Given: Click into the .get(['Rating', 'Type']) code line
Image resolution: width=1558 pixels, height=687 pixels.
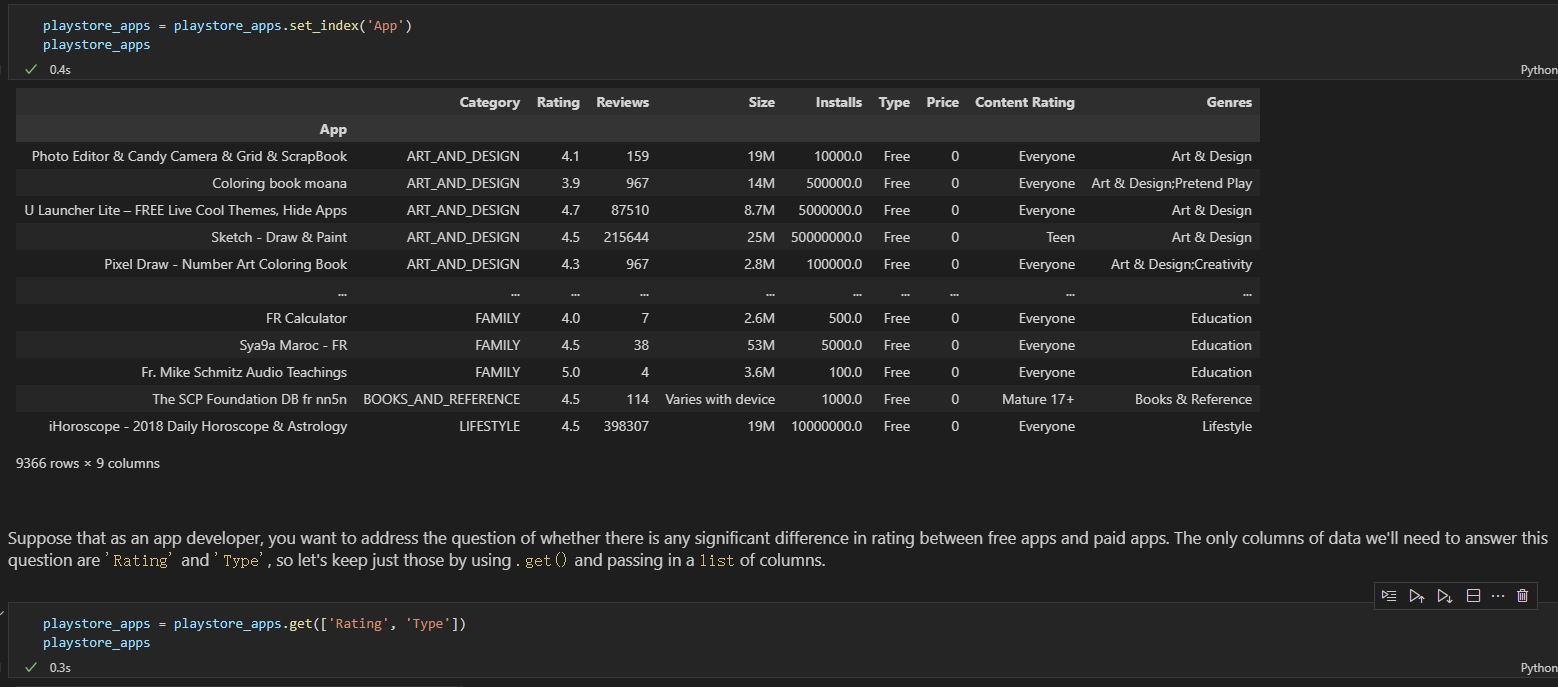Looking at the screenshot, I should (254, 624).
